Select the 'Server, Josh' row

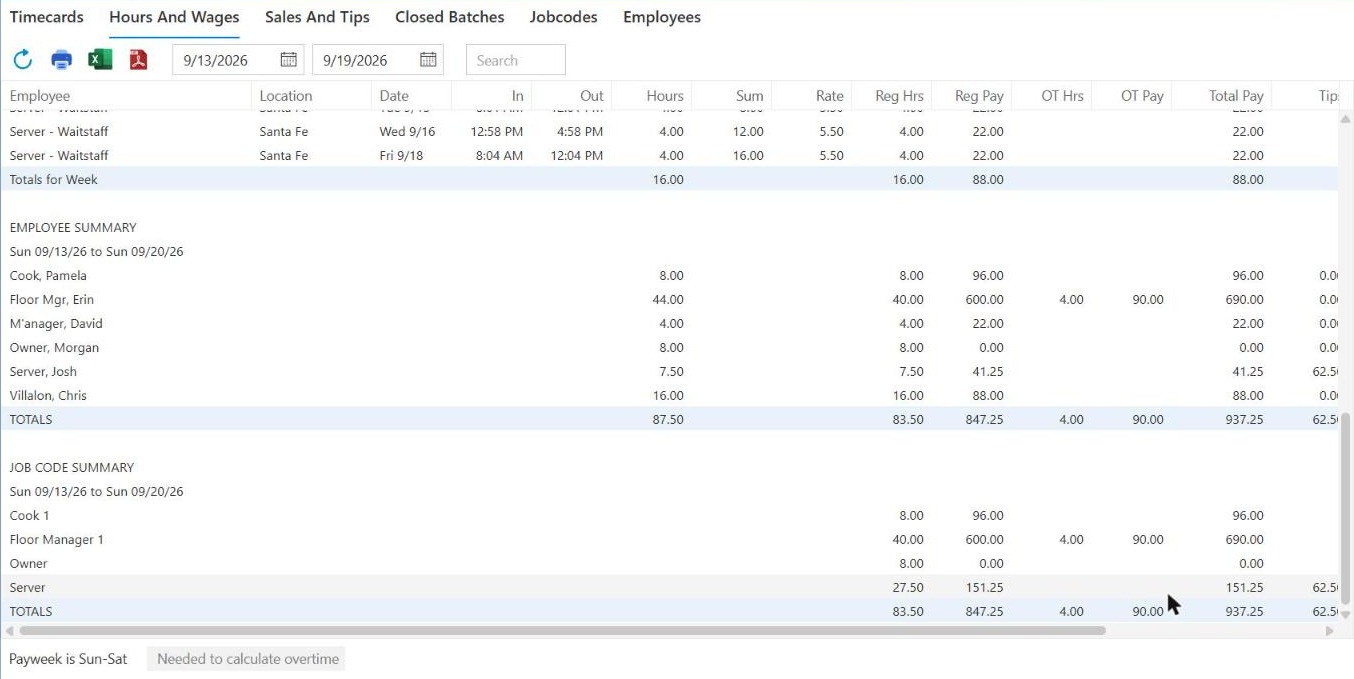[669, 372]
